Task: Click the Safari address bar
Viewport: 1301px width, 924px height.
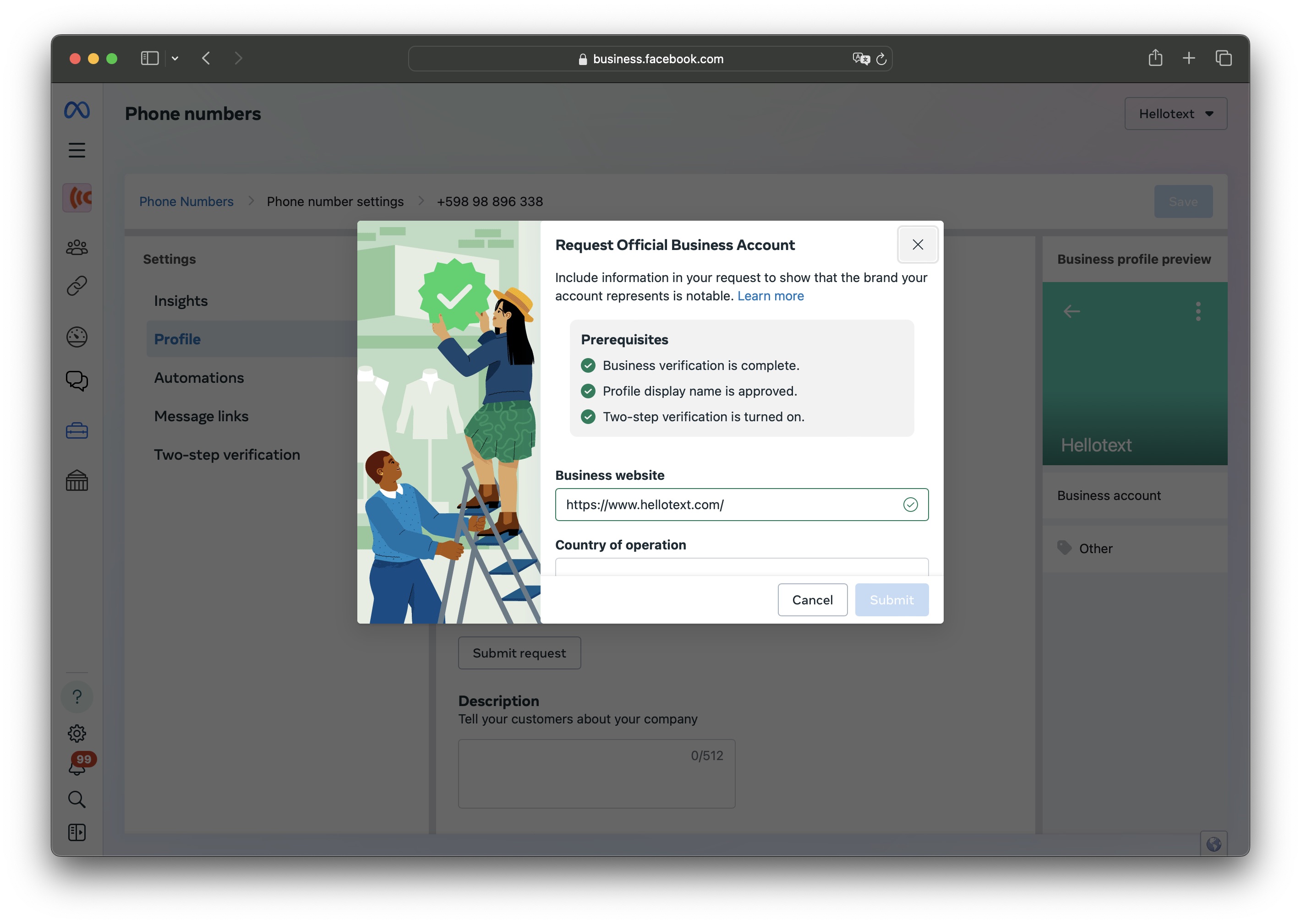Action: (650, 59)
